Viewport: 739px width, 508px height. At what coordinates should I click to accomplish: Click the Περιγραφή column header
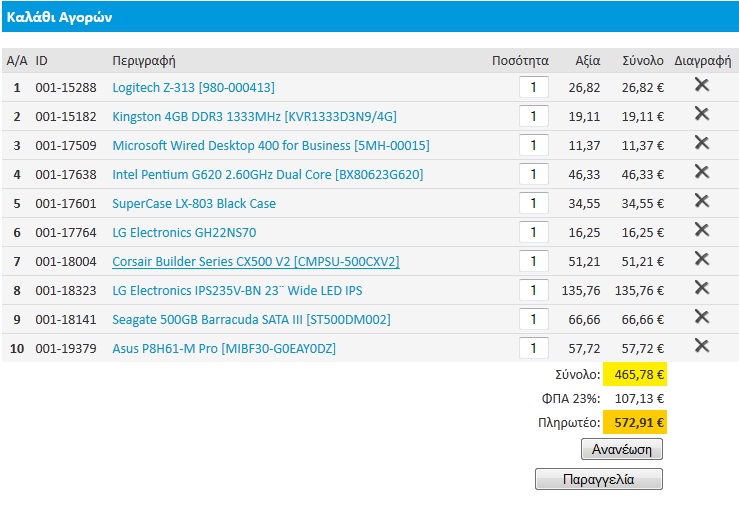[144, 61]
